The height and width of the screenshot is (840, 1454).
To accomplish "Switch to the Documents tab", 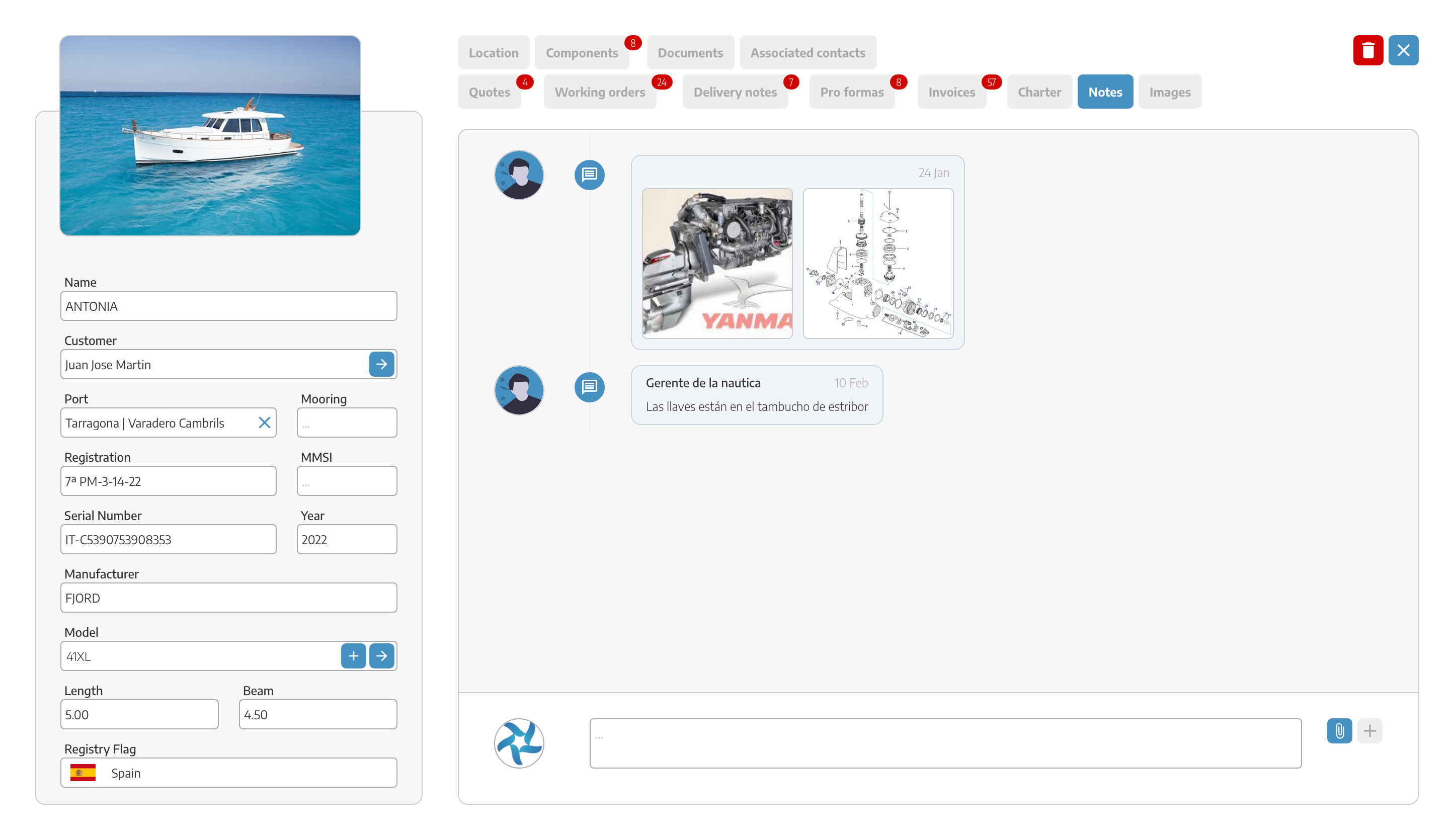I will (x=690, y=52).
